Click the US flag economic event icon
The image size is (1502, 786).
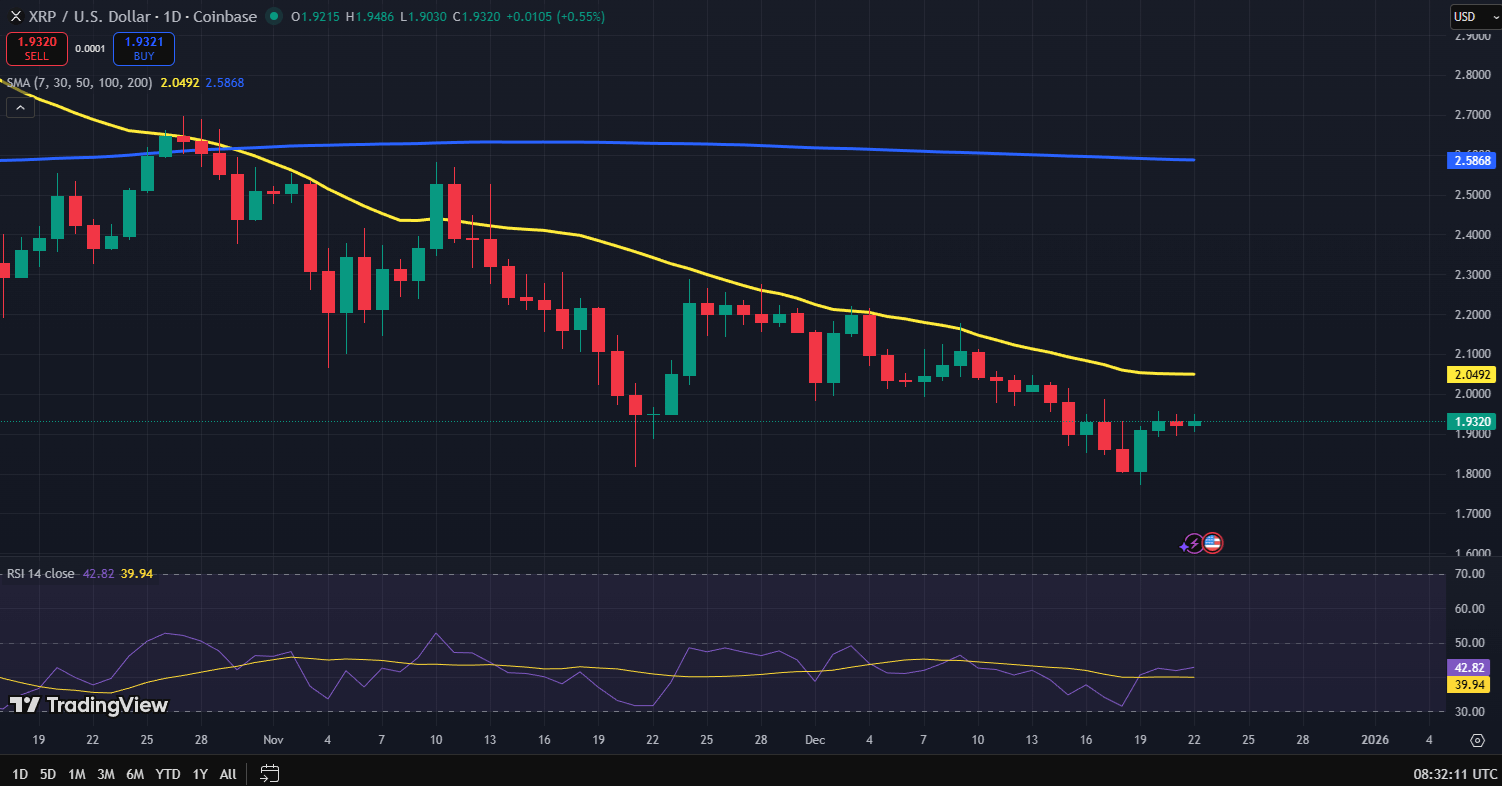(1212, 543)
